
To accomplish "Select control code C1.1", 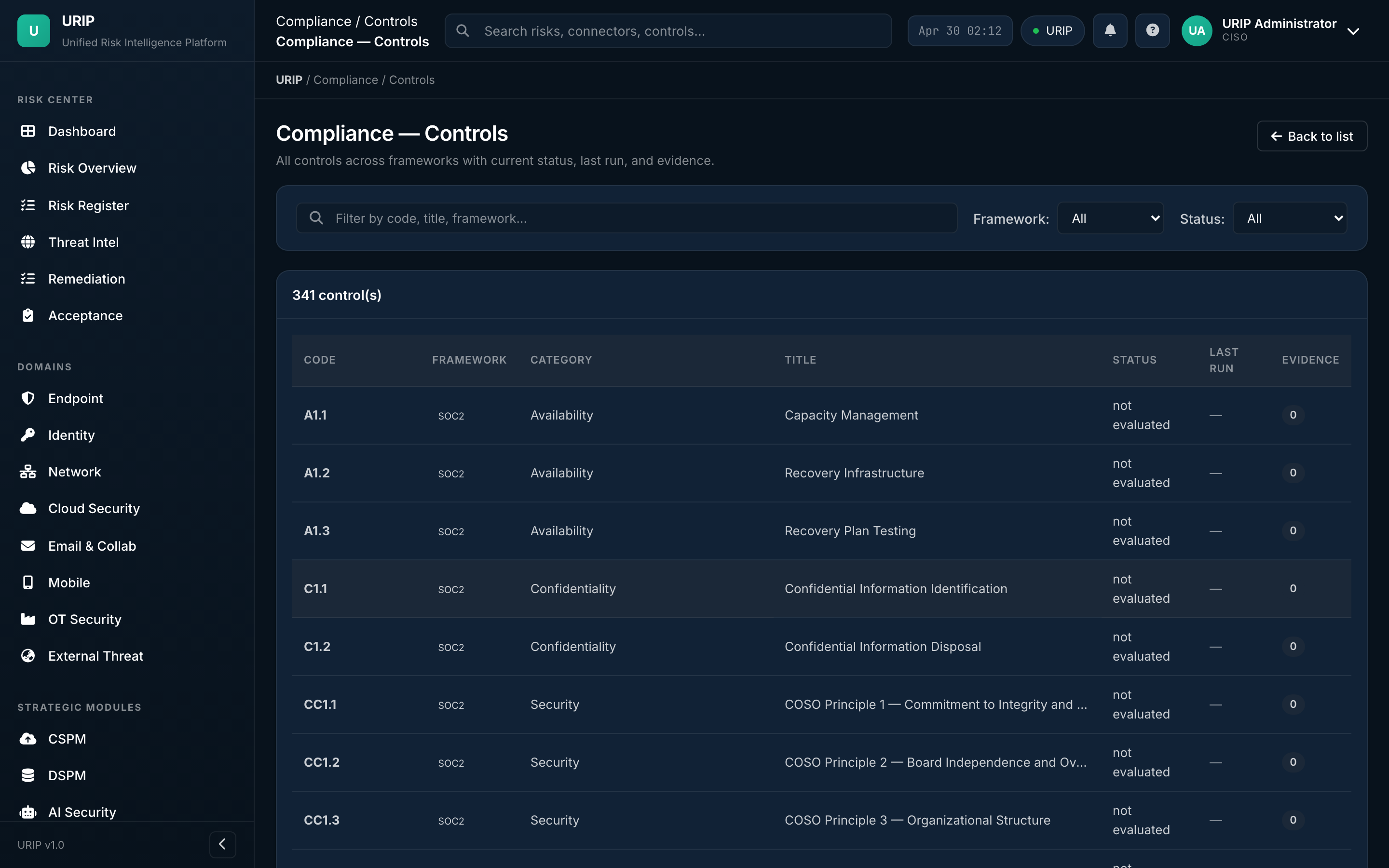I will (315, 588).
